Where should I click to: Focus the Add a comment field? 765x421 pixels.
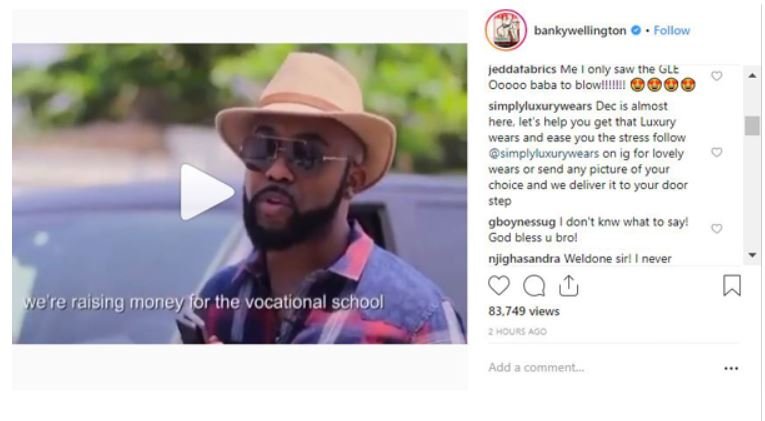coord(600,367)
